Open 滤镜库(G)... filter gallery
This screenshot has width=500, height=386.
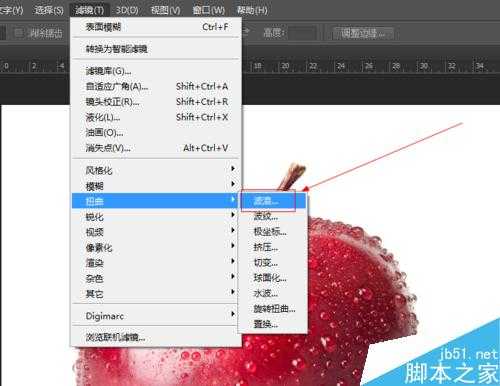pos(156,71)
